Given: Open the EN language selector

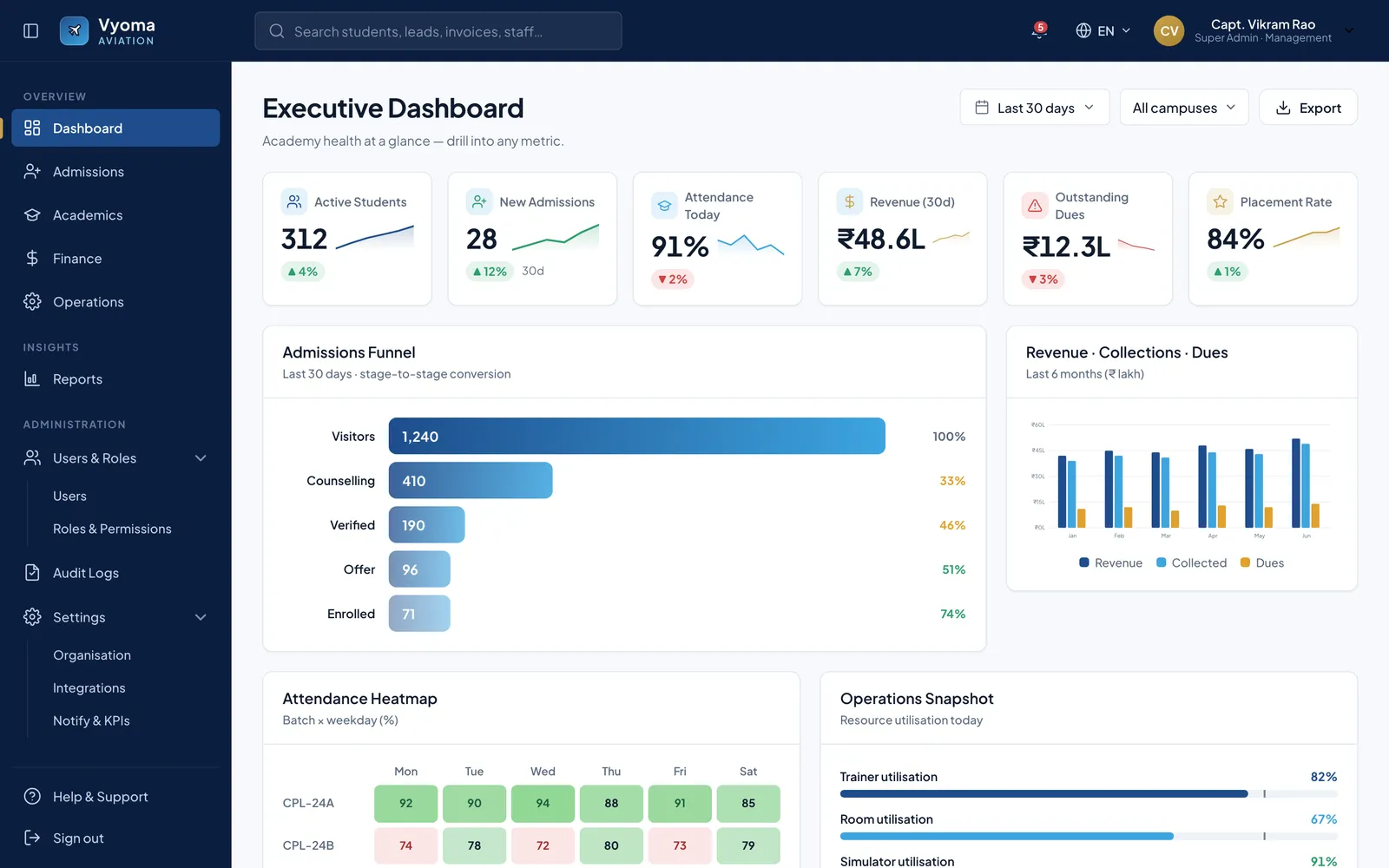Looking at the screenshot, I should pyautogui.click(x=1103, y=31).
